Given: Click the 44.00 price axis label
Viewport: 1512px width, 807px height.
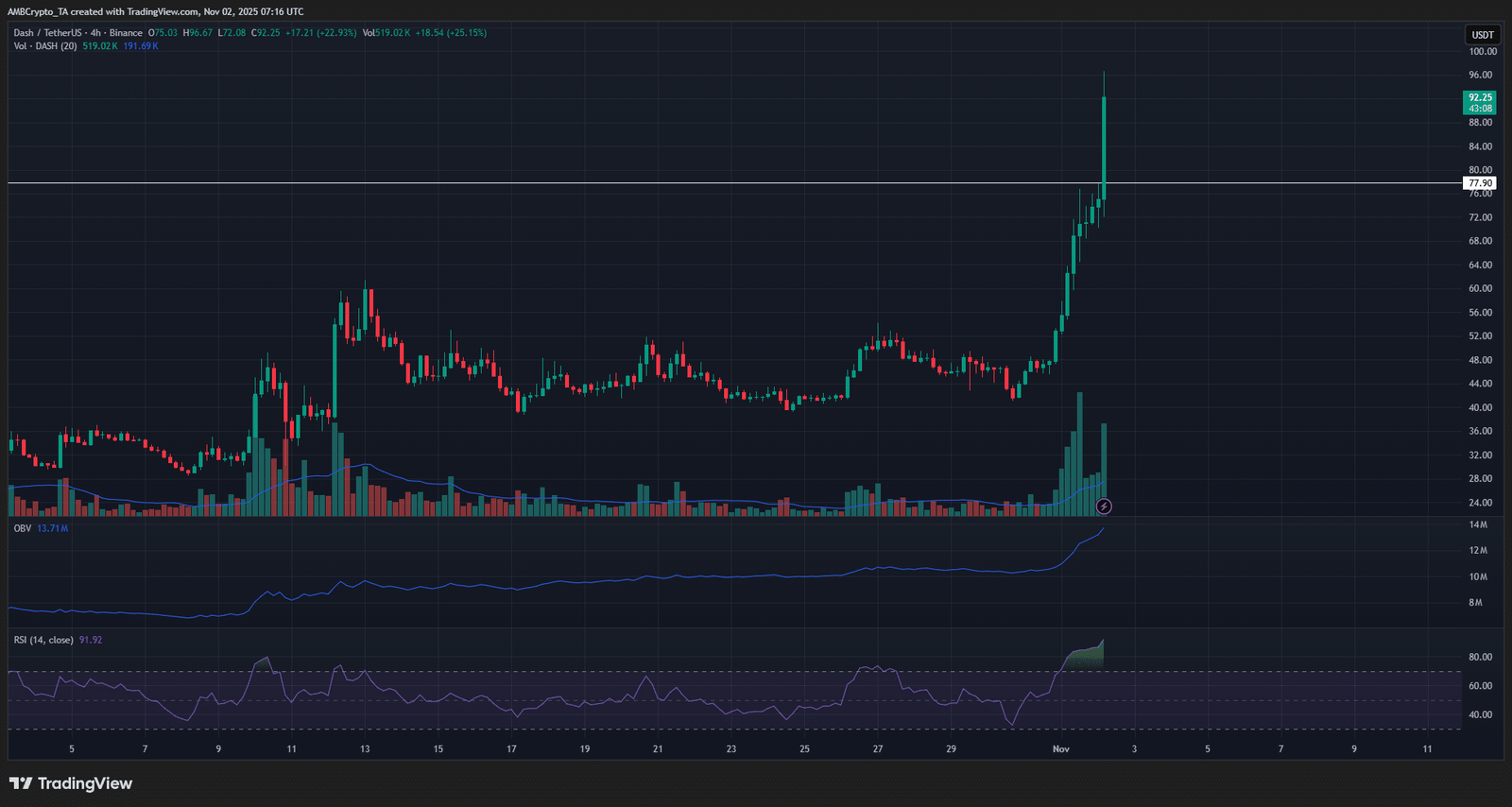Looking at the screenshot, I should (1481, 384).
